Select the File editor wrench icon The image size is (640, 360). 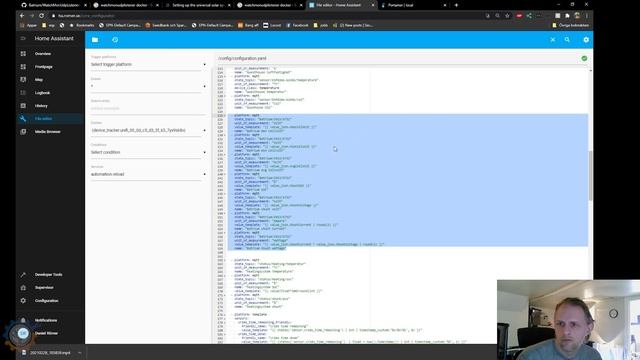(23, 119)
